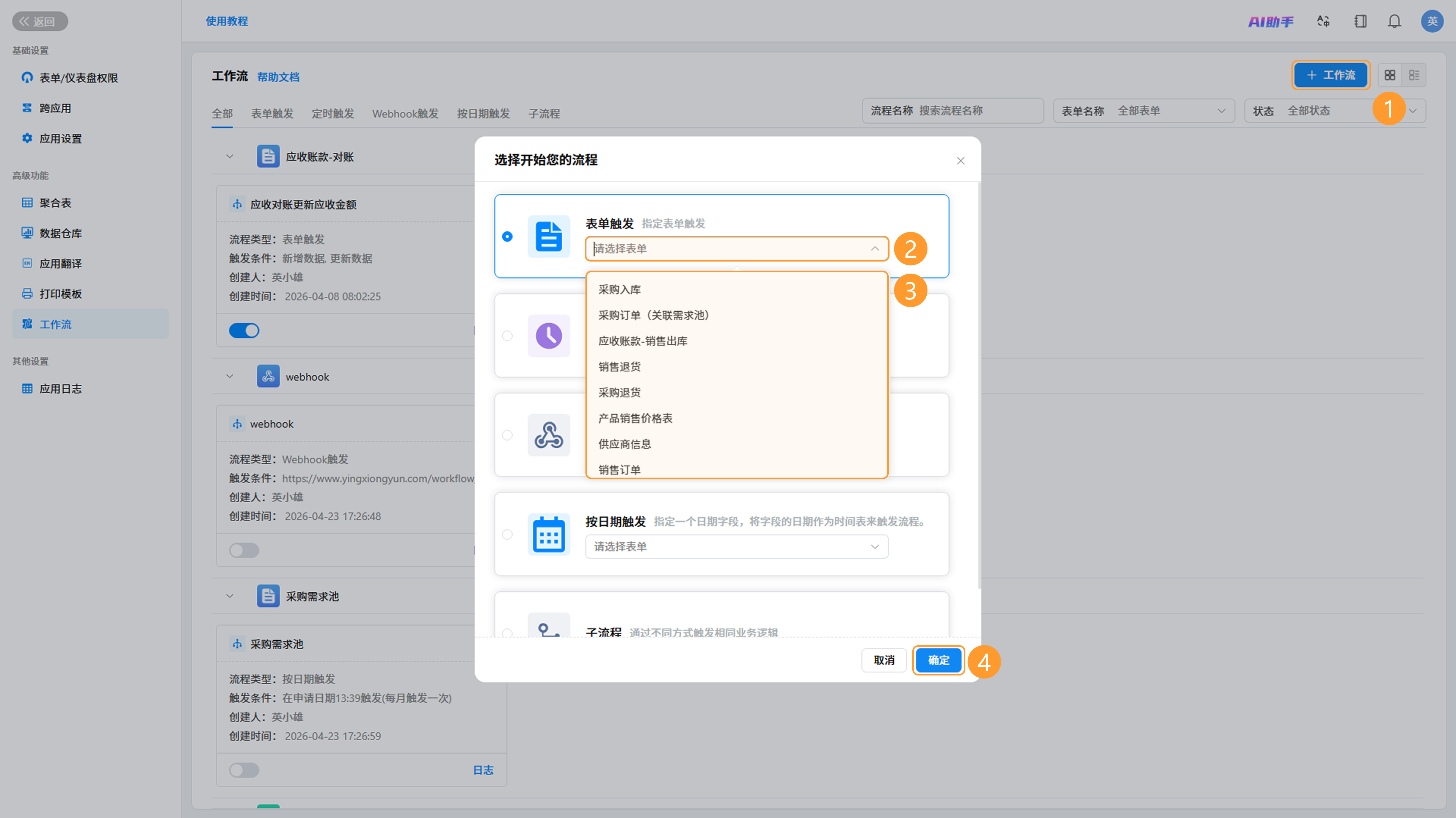The width and height of the screenshot is (1456, 818).
Task: Select the 子流程 tab
Action: pos(544,114)
